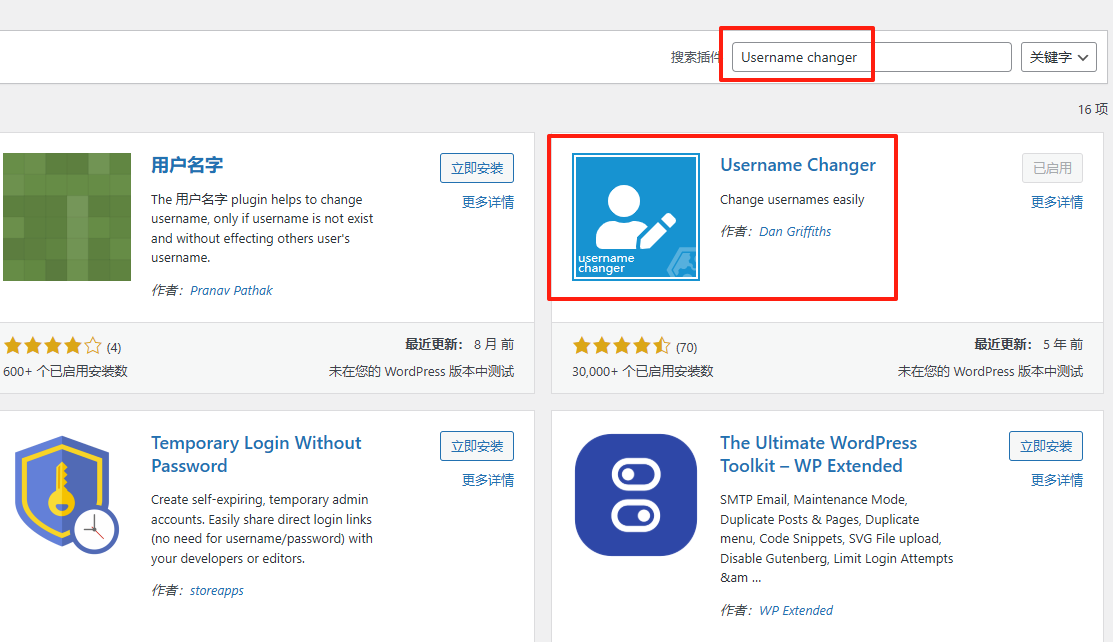
Task: Click the WP Extended SMTP Email description text
Action: tap(836, 539)
